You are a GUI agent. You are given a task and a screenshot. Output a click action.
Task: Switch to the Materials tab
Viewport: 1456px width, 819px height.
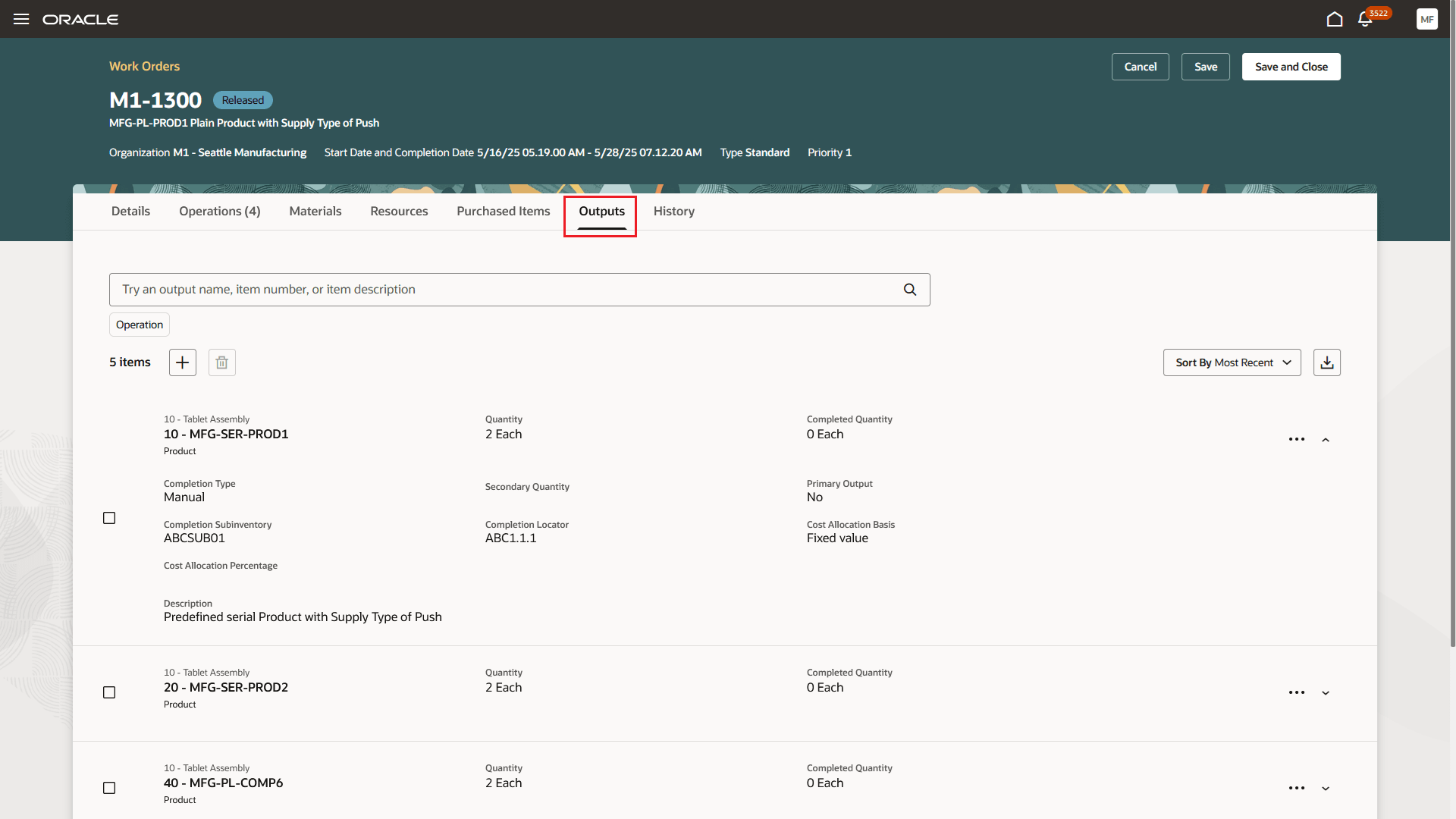(x=315, y=212)
